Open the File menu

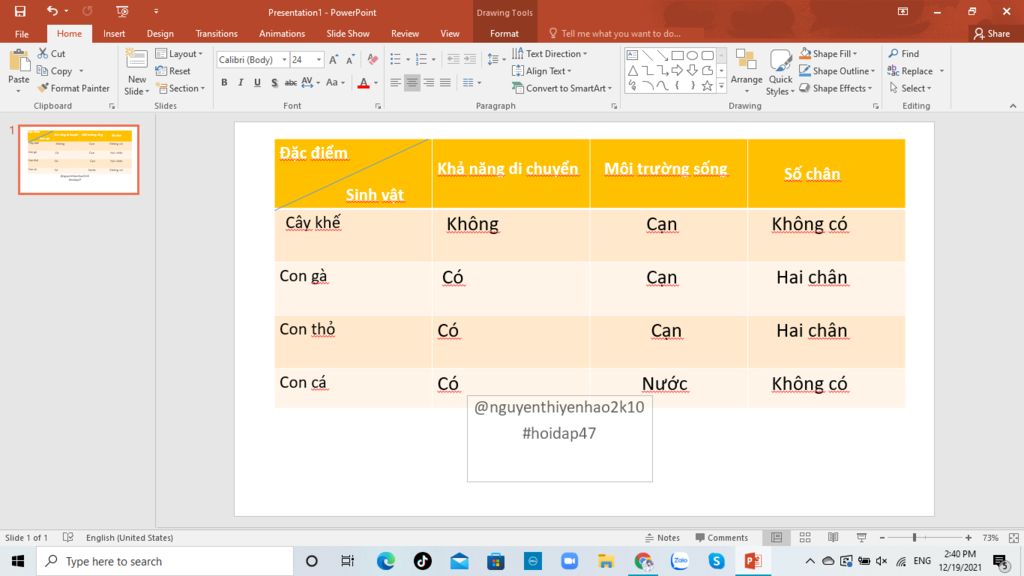coord(22,33)
